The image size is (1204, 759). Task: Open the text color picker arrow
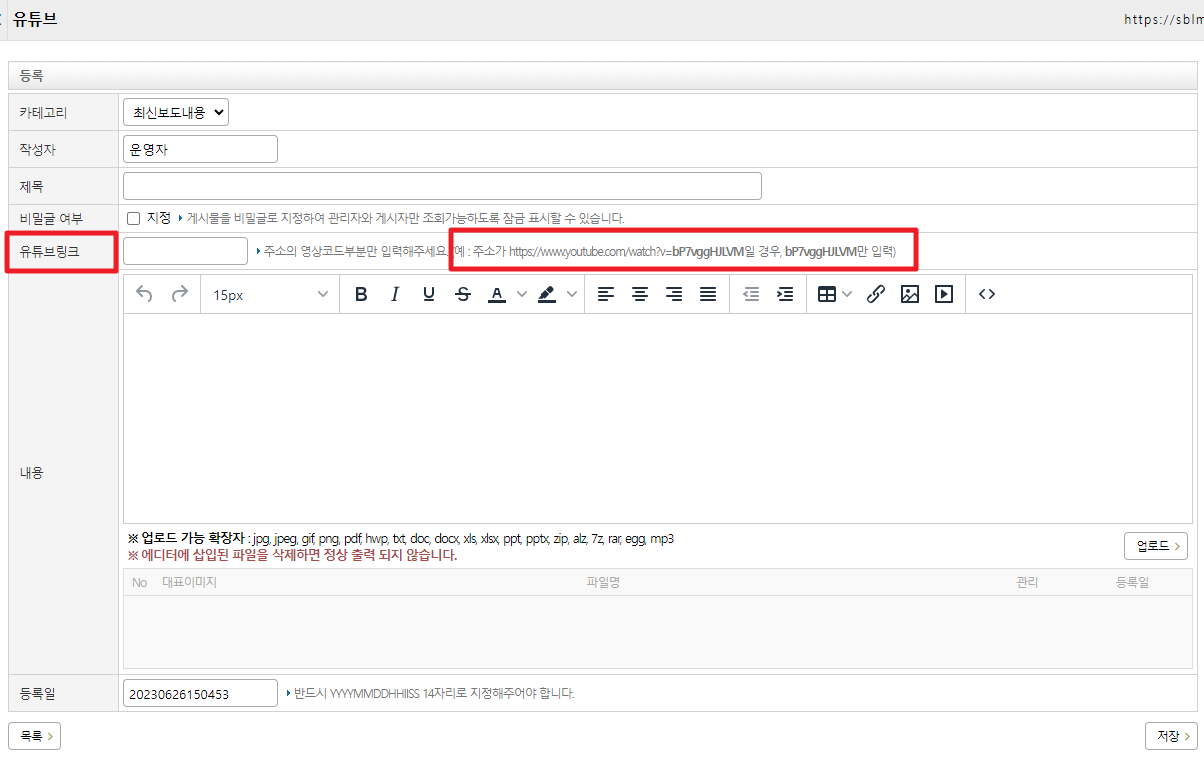coord(521,294)
